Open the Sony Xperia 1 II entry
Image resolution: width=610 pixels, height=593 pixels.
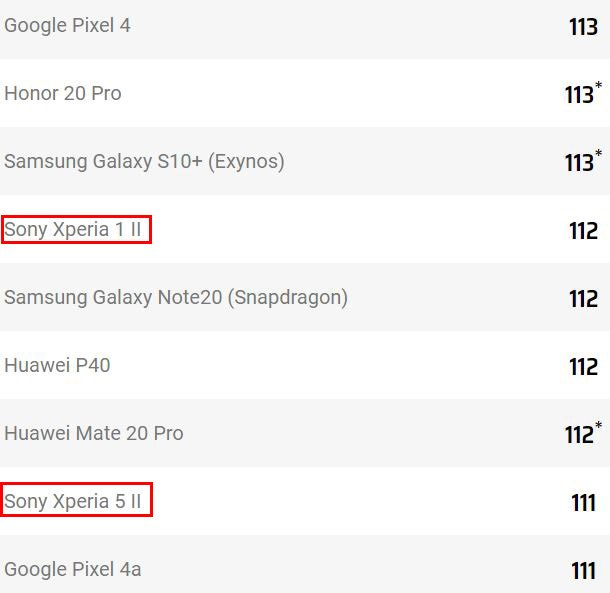pyautogui.click(x=76, y=230)
